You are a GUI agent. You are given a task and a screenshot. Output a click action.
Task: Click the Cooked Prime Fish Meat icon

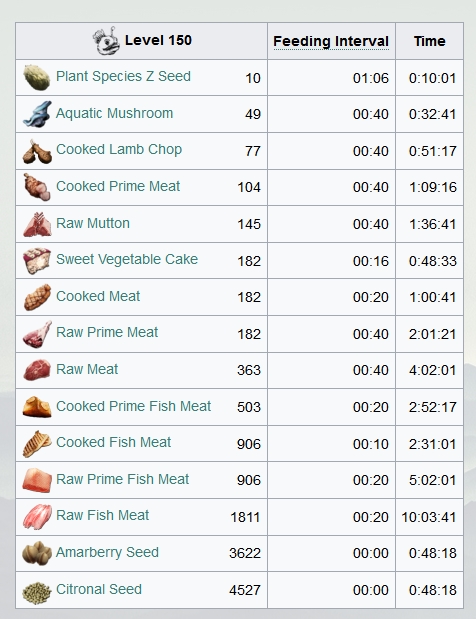tap(37, 407)
